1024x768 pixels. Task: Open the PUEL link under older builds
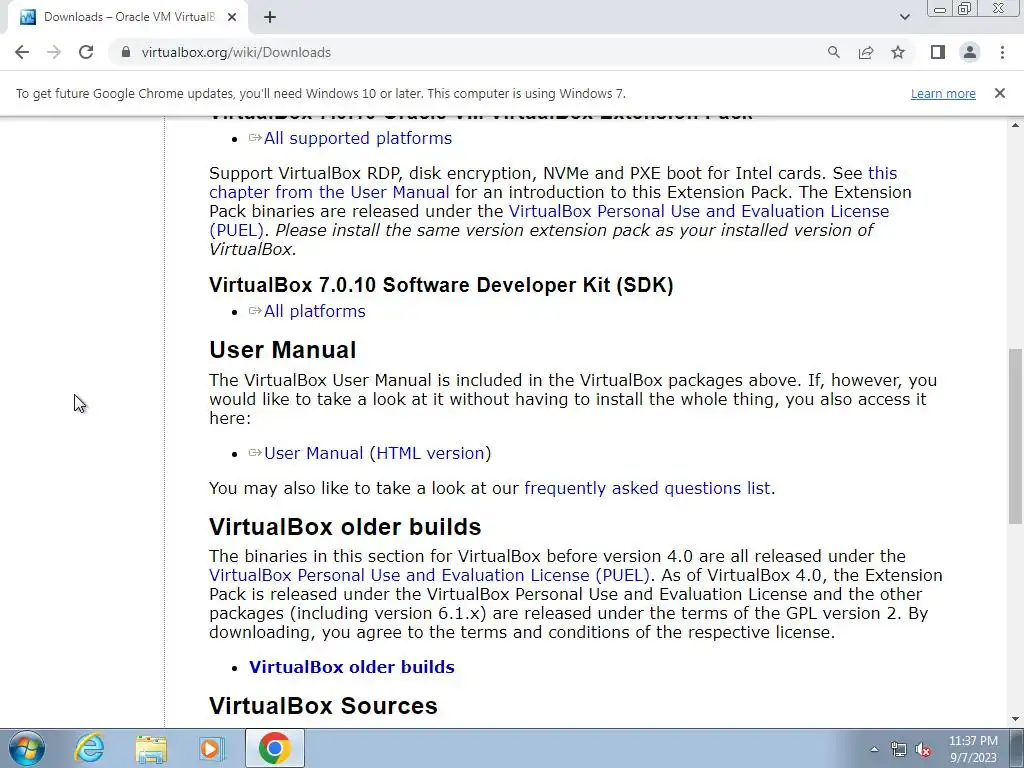[x=429, y=575]
